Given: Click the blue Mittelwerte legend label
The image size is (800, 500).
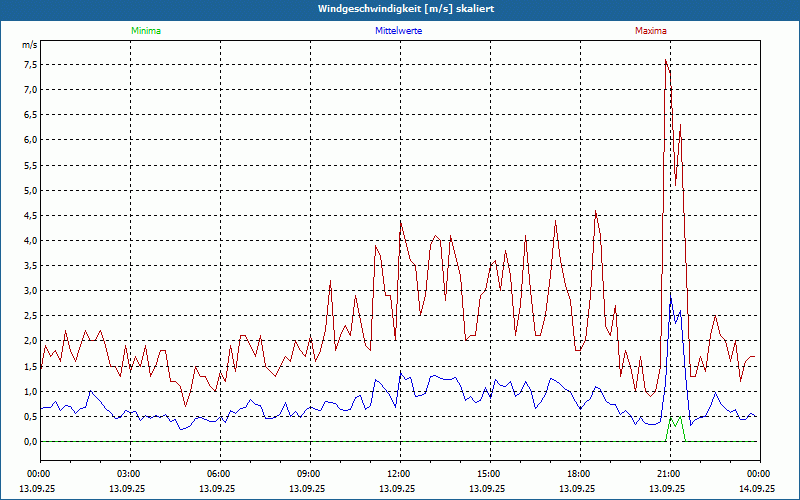Looking at the screenshot, I should 398,31.
